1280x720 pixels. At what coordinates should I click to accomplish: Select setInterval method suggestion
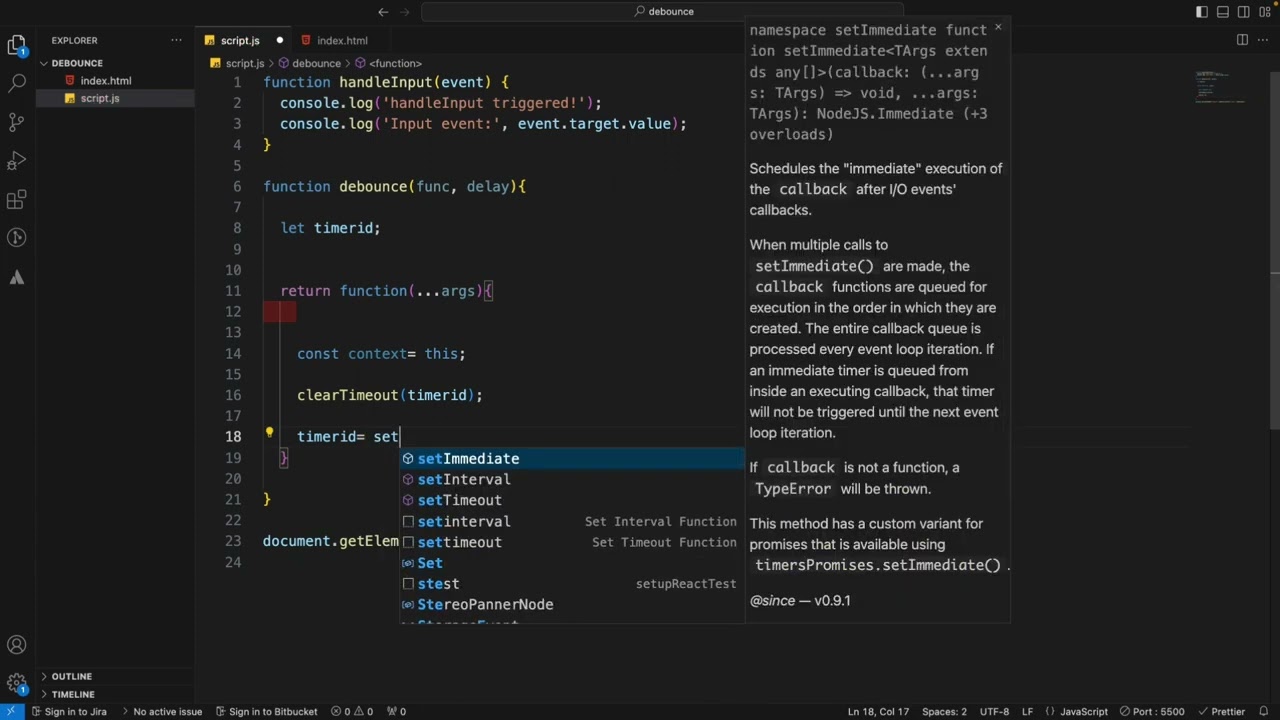point(572,479)
